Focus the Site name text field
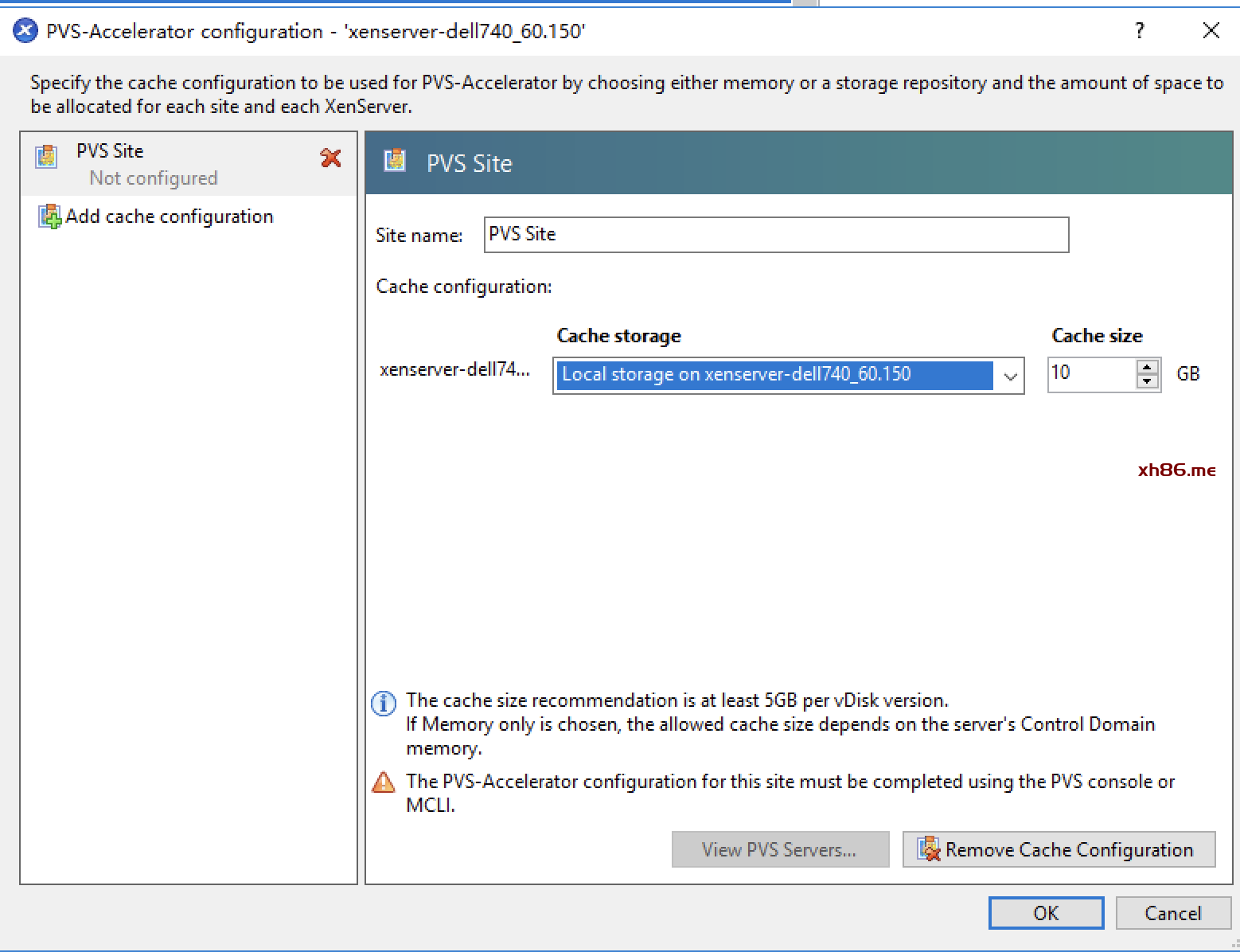The width and height of the screenshot is (1240, 952). tap(775, 235)
